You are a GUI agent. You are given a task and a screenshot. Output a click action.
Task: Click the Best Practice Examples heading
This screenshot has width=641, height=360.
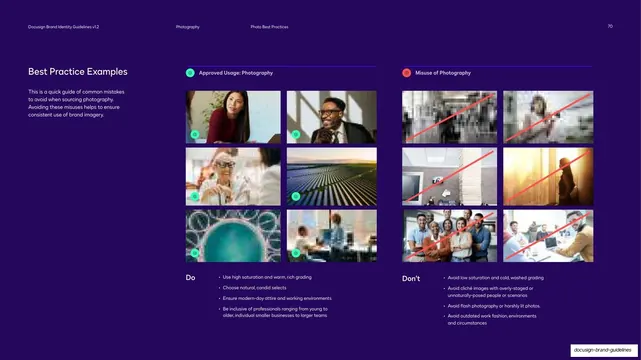point(78,72)
